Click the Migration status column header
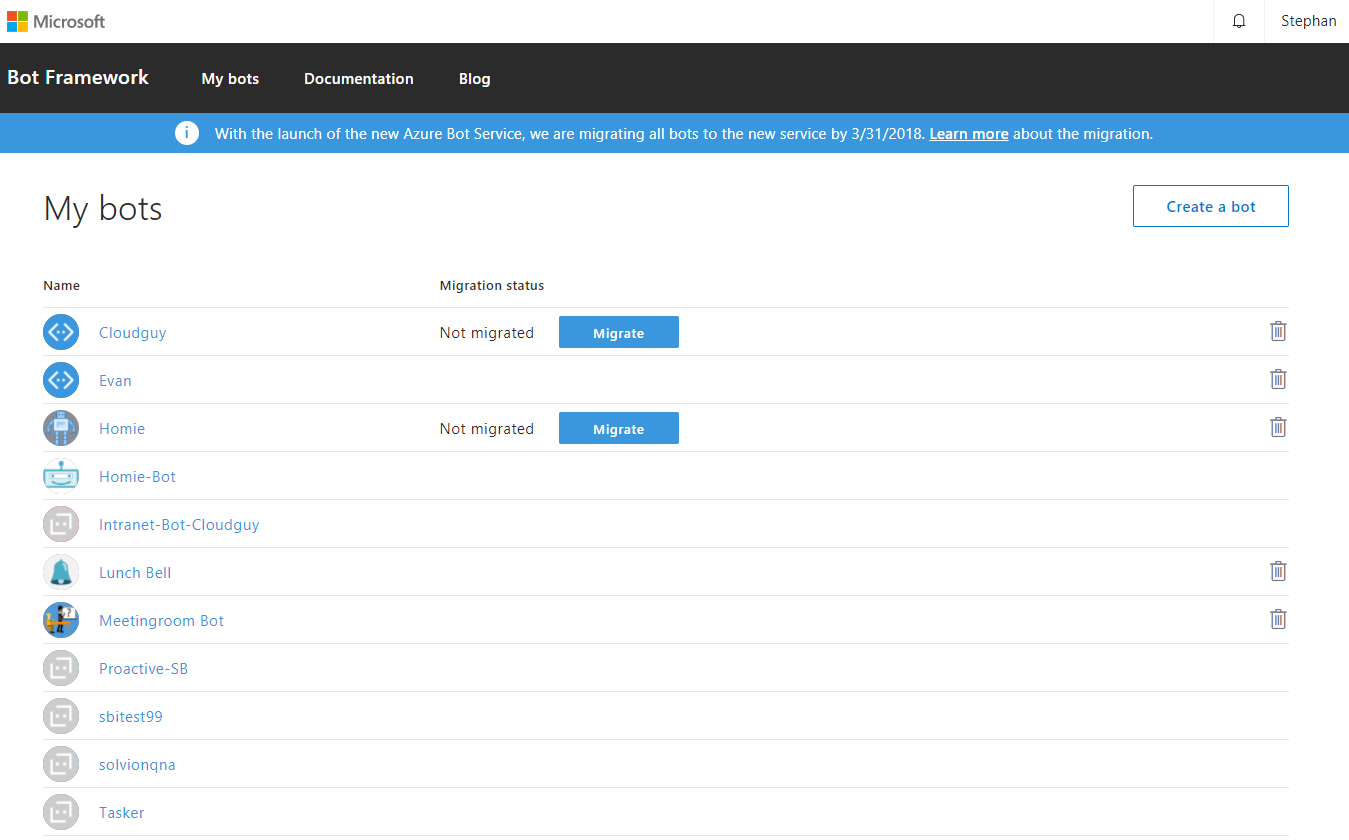Viewport: 1349px width, 840px height. pyautogui.click(x=492, y=285)
